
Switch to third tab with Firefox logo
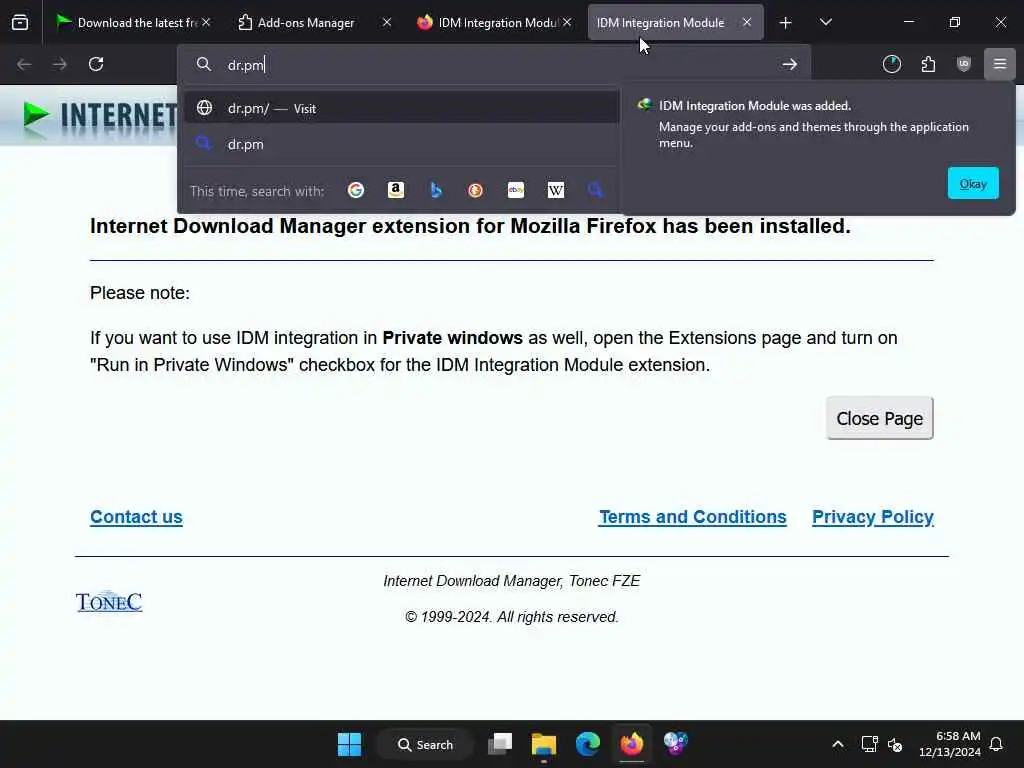point(487,22)
